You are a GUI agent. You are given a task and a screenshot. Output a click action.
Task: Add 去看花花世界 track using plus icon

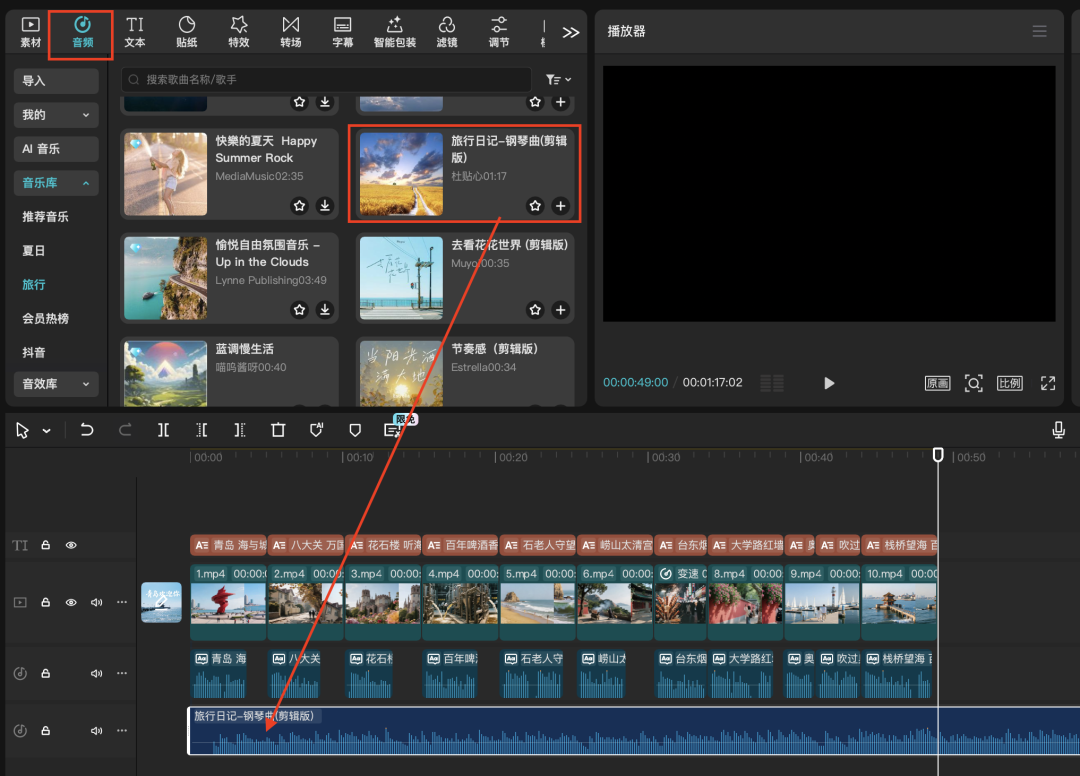(x=560, y=310)
